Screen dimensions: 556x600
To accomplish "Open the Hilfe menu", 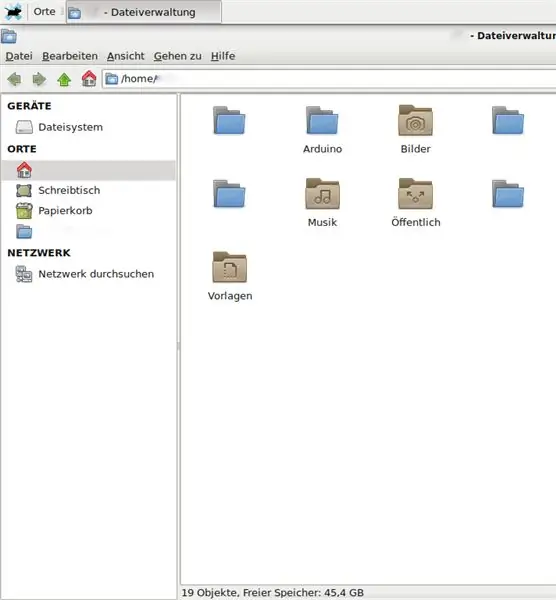I will [223, 56].
